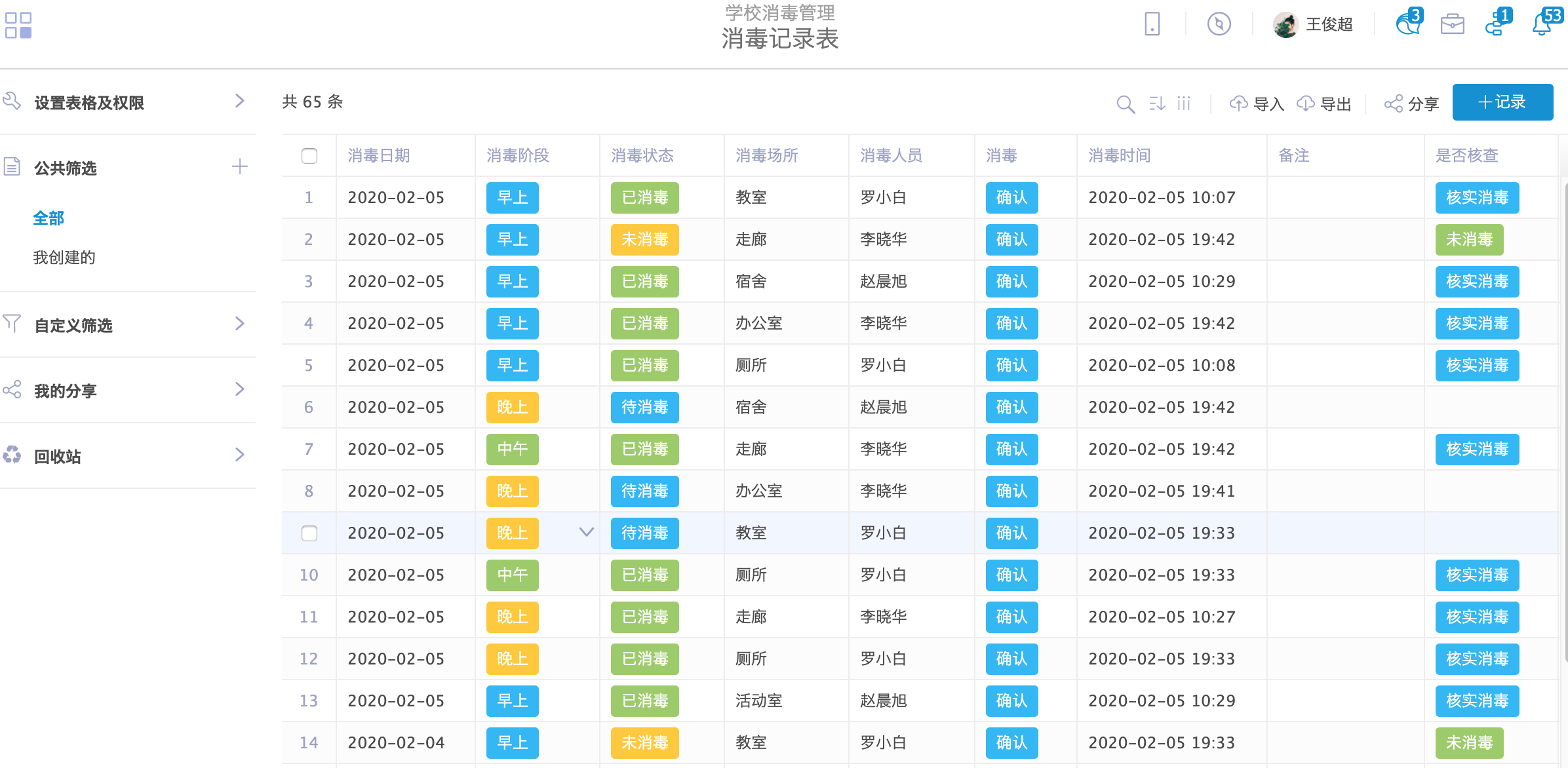Viewport: 1568px width, 768px height.
Task: Open the app grid menu icon
Action: tap(18, 25)
